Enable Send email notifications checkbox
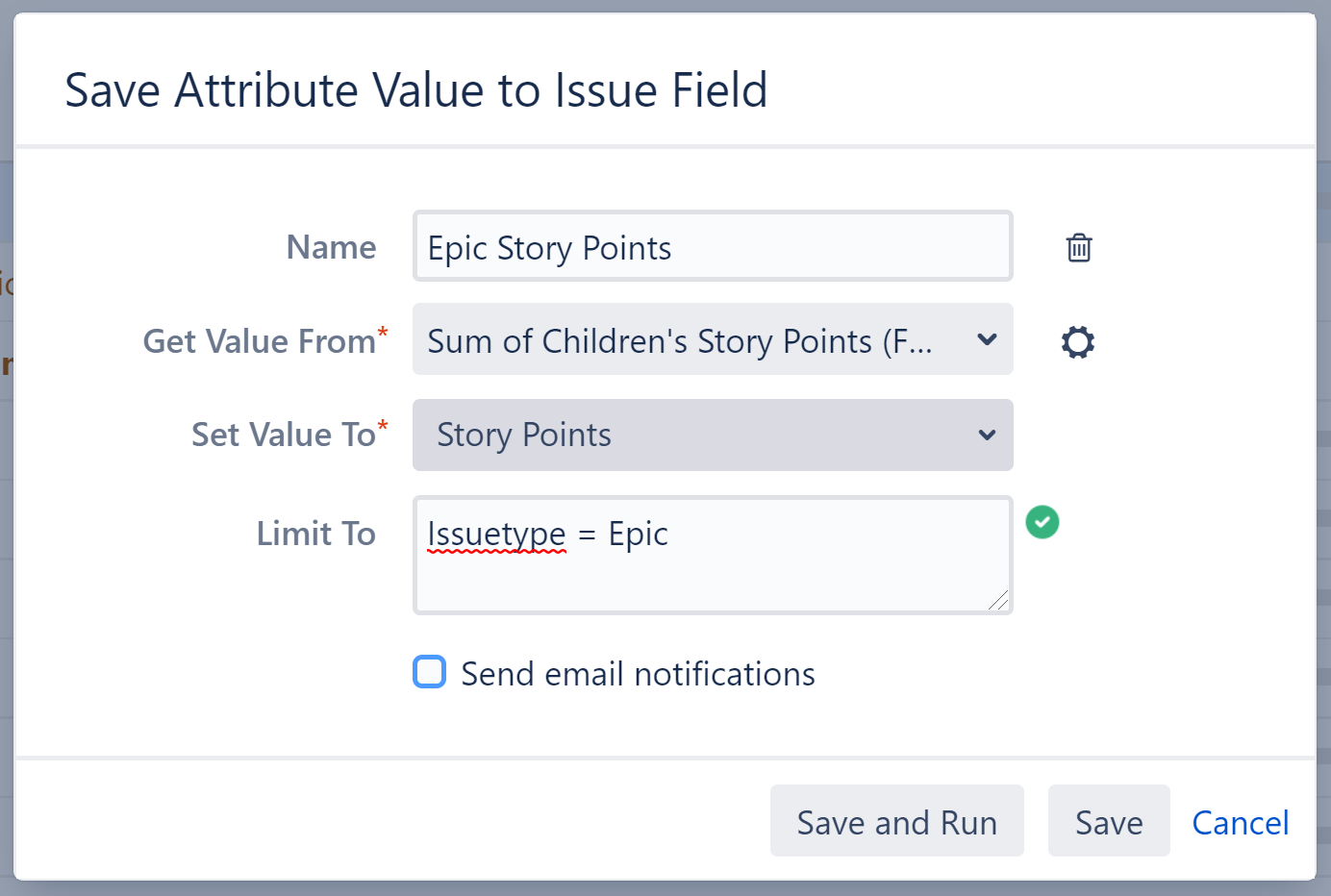Image resolution: width=1331 pixels, height=896 pixels. [429, 672]
